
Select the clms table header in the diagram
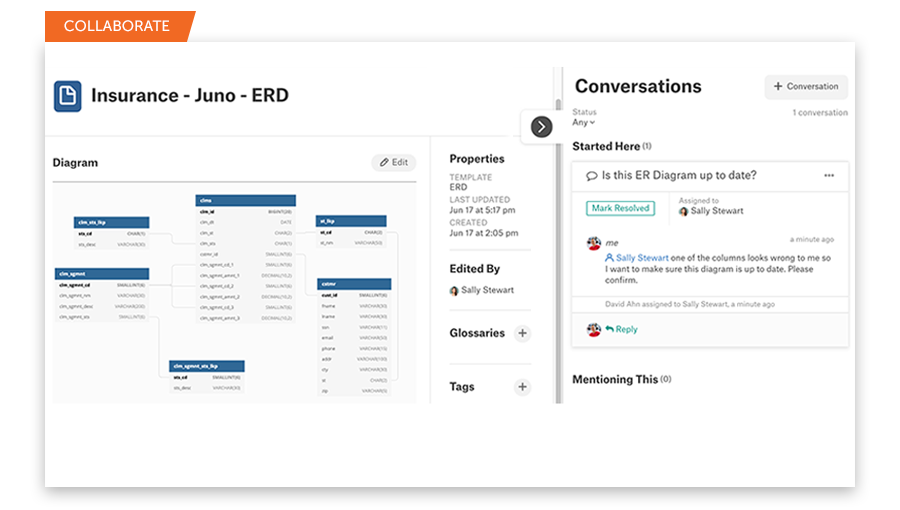pyautogui.click(x=245, y=200)
